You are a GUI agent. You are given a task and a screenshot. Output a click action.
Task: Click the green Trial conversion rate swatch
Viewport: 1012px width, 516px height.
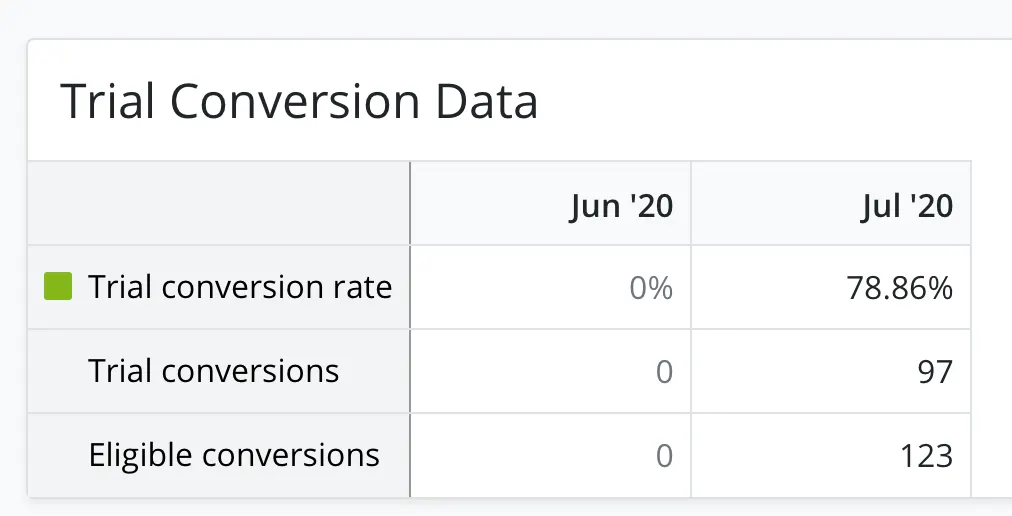pos(58,288)
